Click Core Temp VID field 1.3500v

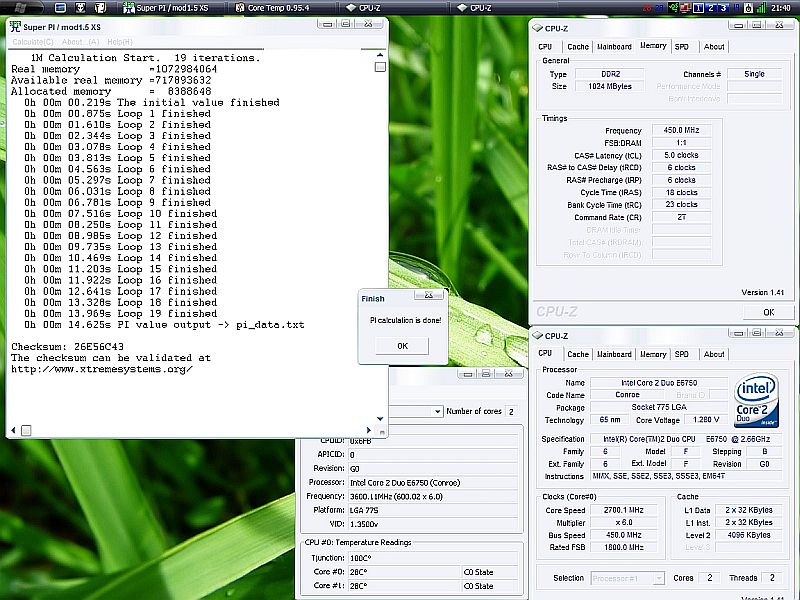point(434,524)
